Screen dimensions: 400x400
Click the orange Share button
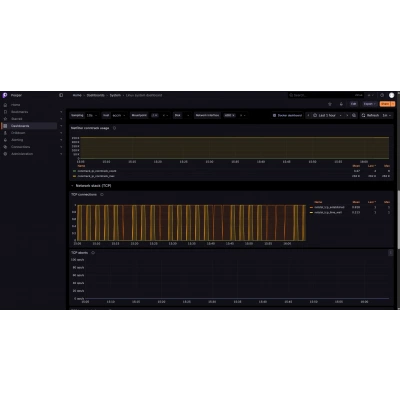(x=385, y=104)
